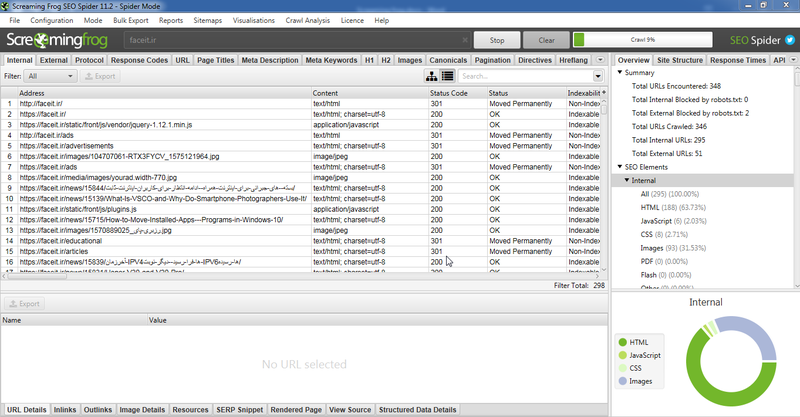Switch to the Response Times tab
The image size is (800, 417).
(738, 60)
